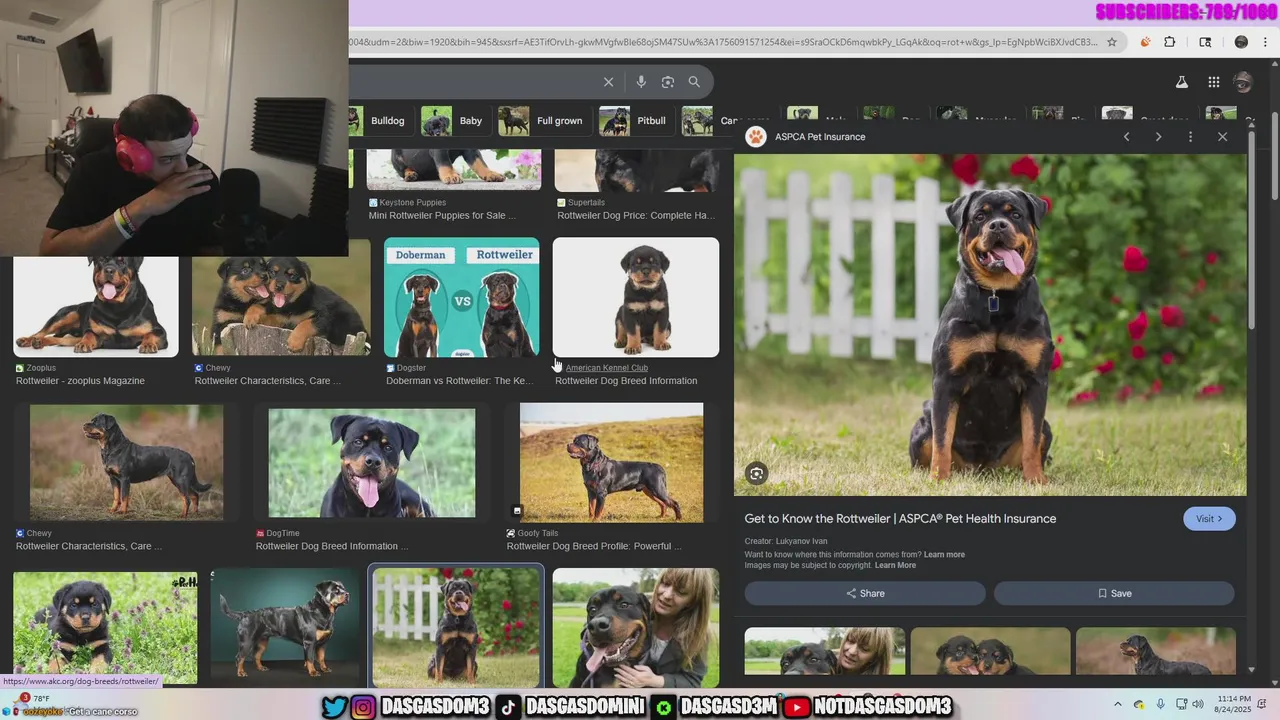Image resolution: width=1280 pixels, height=720 pixels.
Task: Open the Google account avatar on page
Action: [x=1243, y=82]
